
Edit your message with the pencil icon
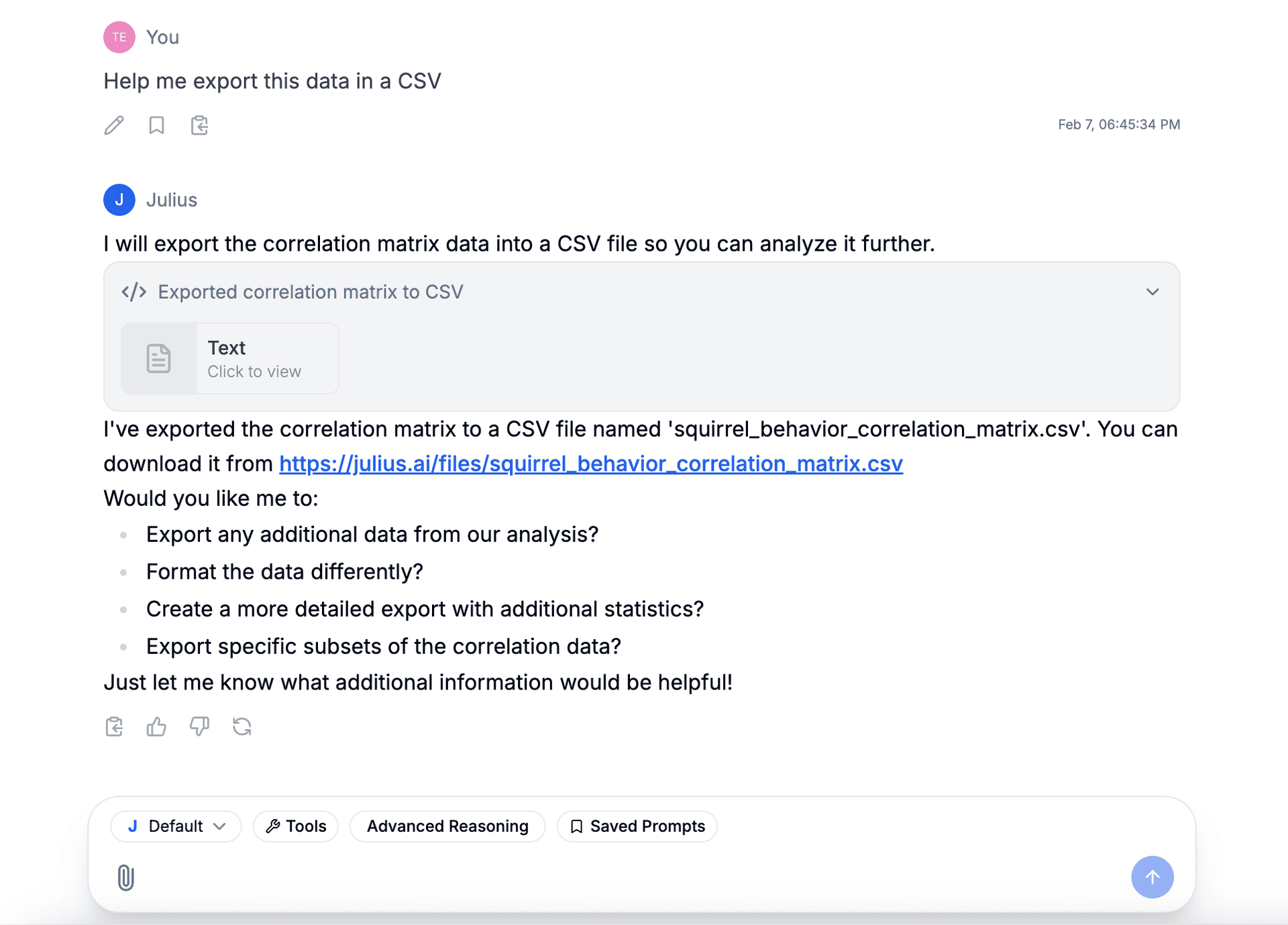click(113, 125)
